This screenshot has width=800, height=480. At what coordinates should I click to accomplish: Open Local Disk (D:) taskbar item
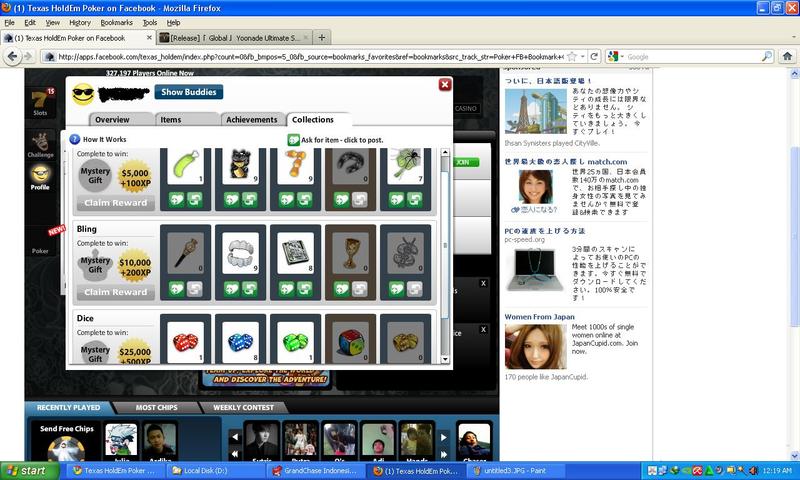click(x=215, y=471)
